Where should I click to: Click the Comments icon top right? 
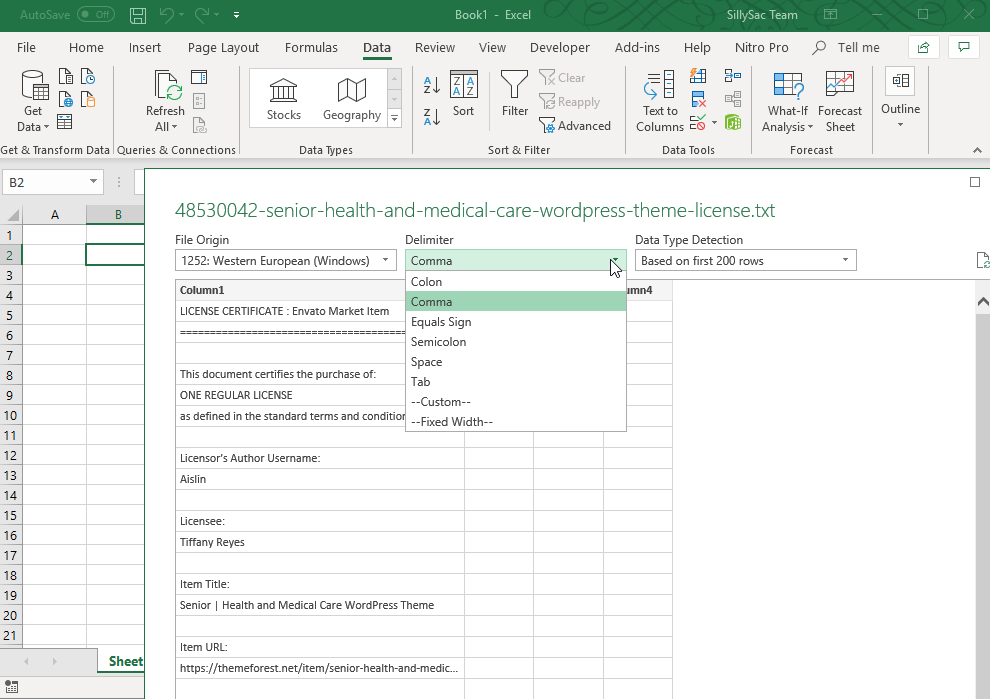pyautogui.click(x=963, y=47)
